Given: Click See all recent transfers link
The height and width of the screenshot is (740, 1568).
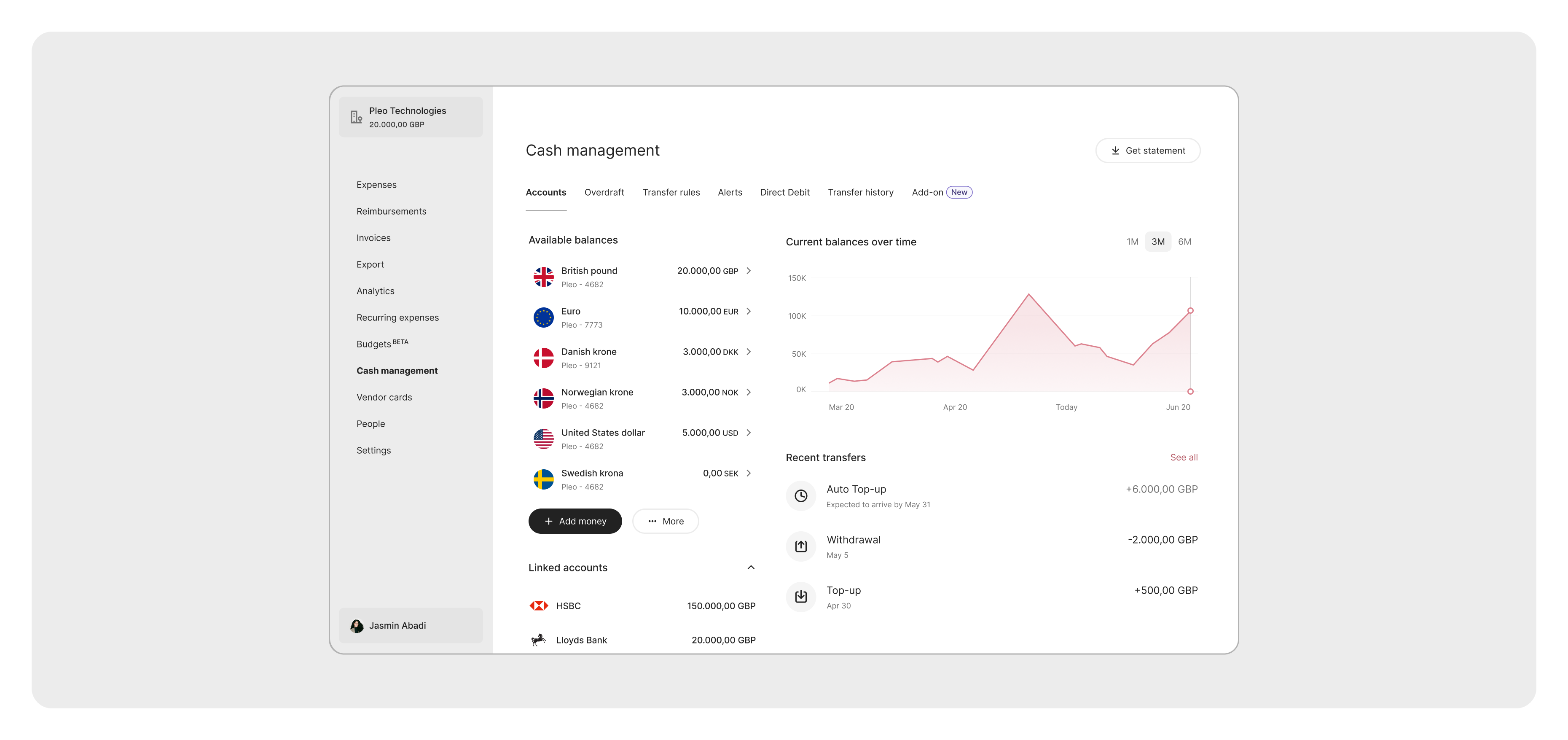Looking at the screenshot, I should tap(1183, 457).
